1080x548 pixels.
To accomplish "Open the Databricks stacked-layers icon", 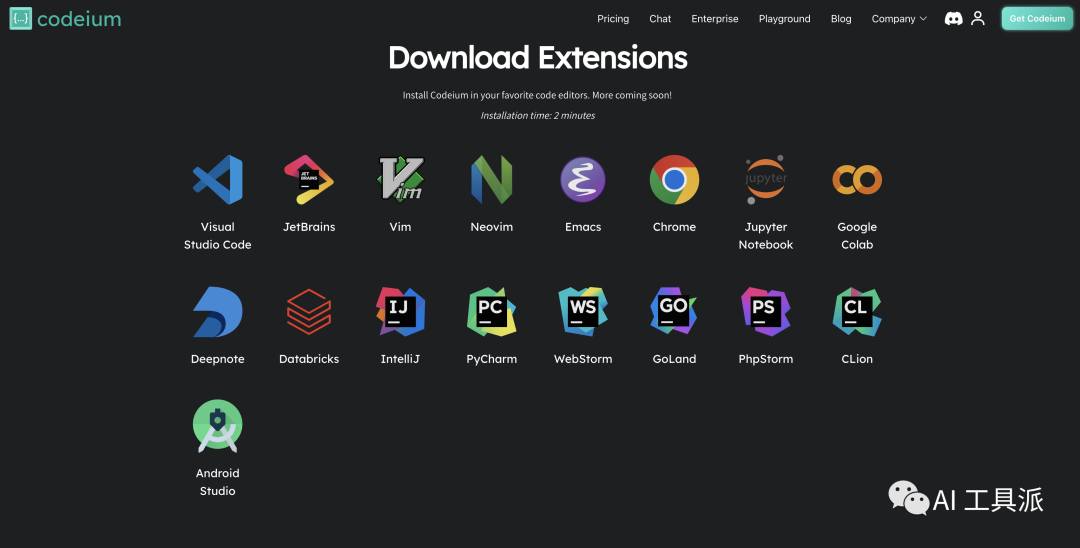I will pos(309,312).
